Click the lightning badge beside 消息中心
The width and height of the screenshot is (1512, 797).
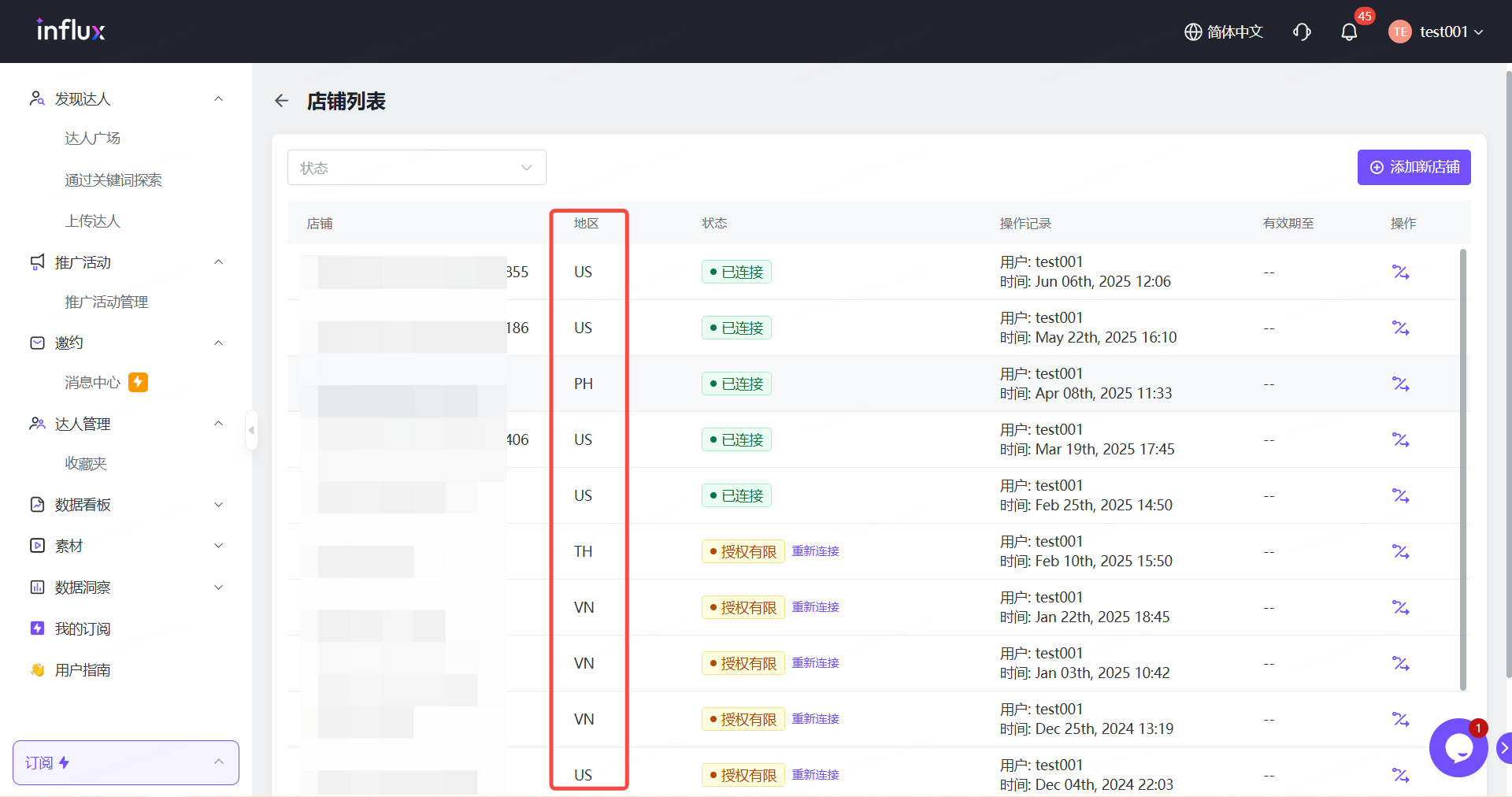pyautogui.click(x=138, y=383)
